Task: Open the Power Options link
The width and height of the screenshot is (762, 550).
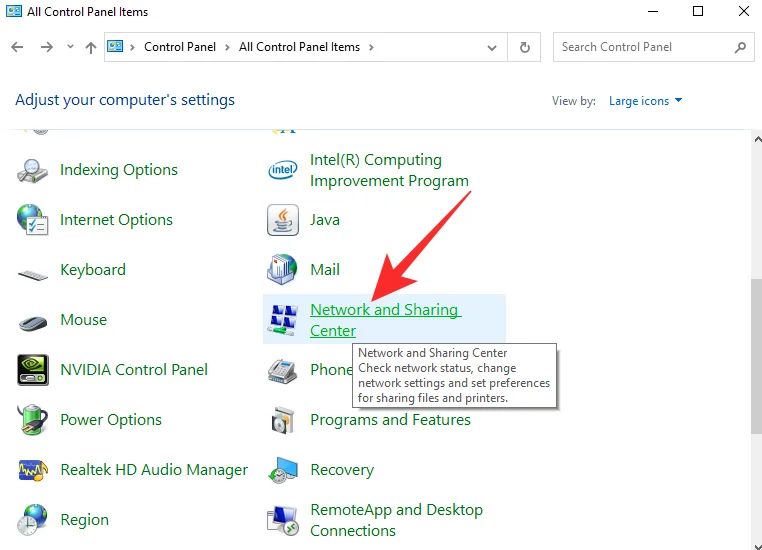Action: point(111,420)
